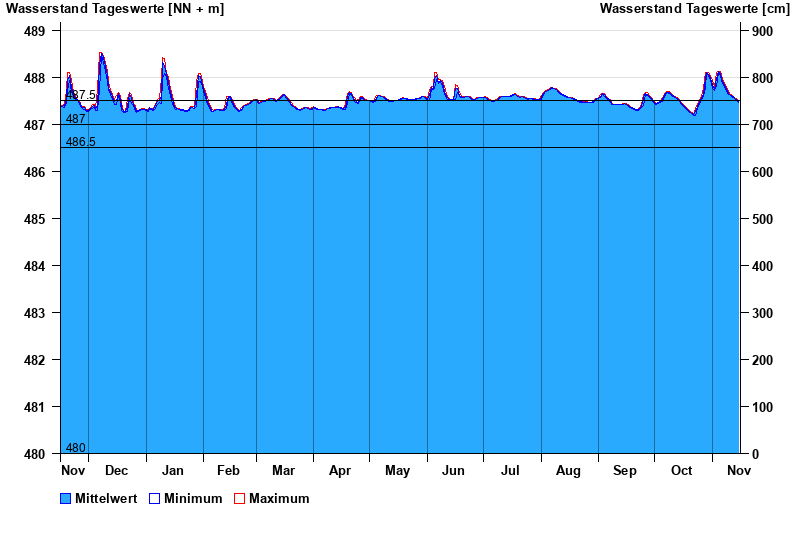Screen dimensions: 800x550
Task: Click the 486.5 threshold line label
Action: [x=81, y=142]
